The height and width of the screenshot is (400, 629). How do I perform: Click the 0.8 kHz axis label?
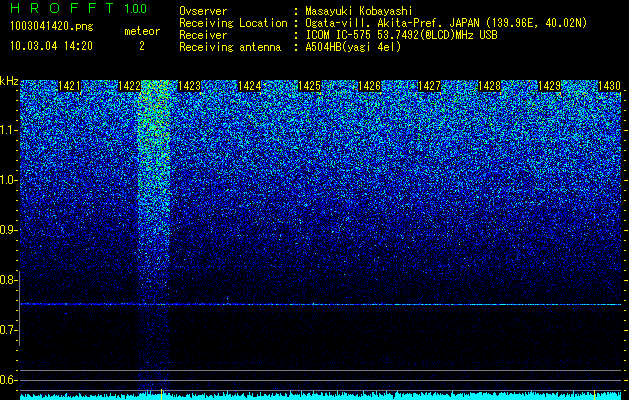coord(8,280)
